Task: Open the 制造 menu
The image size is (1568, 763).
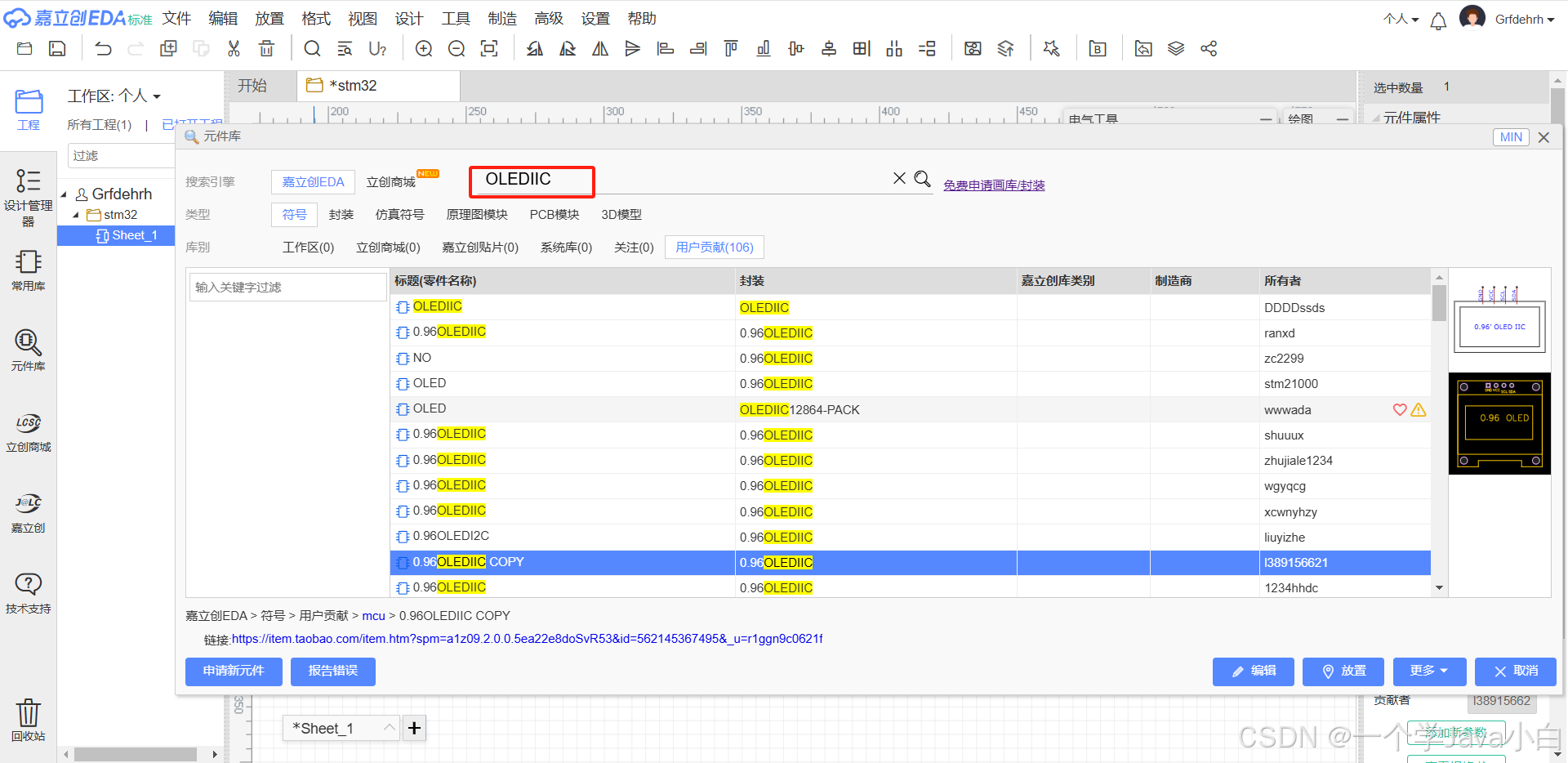Action: 502,19
